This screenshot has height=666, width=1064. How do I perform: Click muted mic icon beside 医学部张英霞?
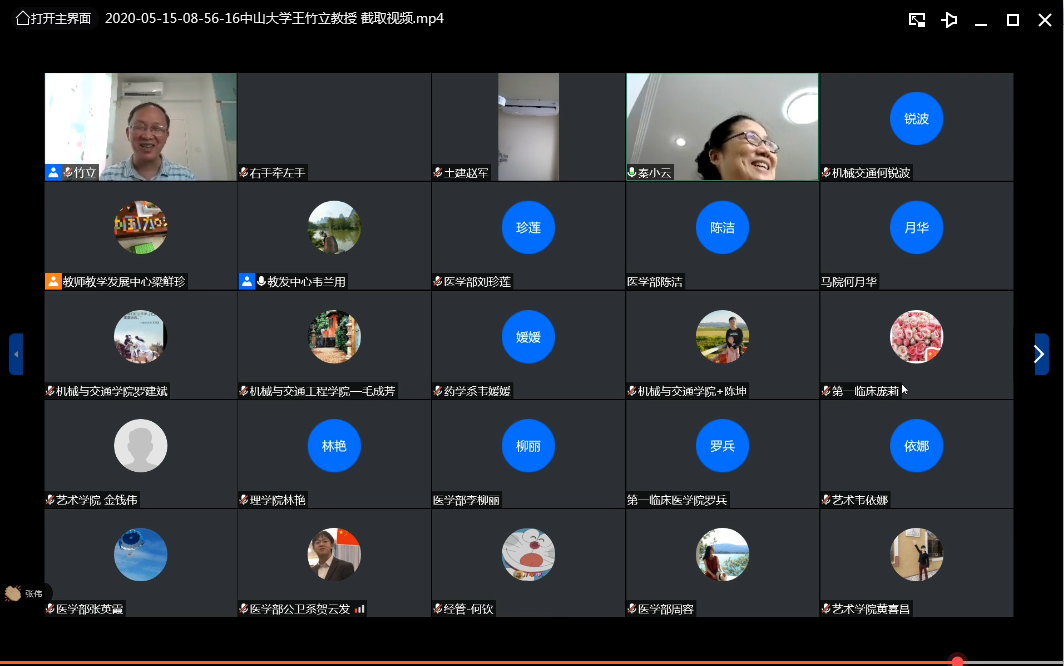50,608
